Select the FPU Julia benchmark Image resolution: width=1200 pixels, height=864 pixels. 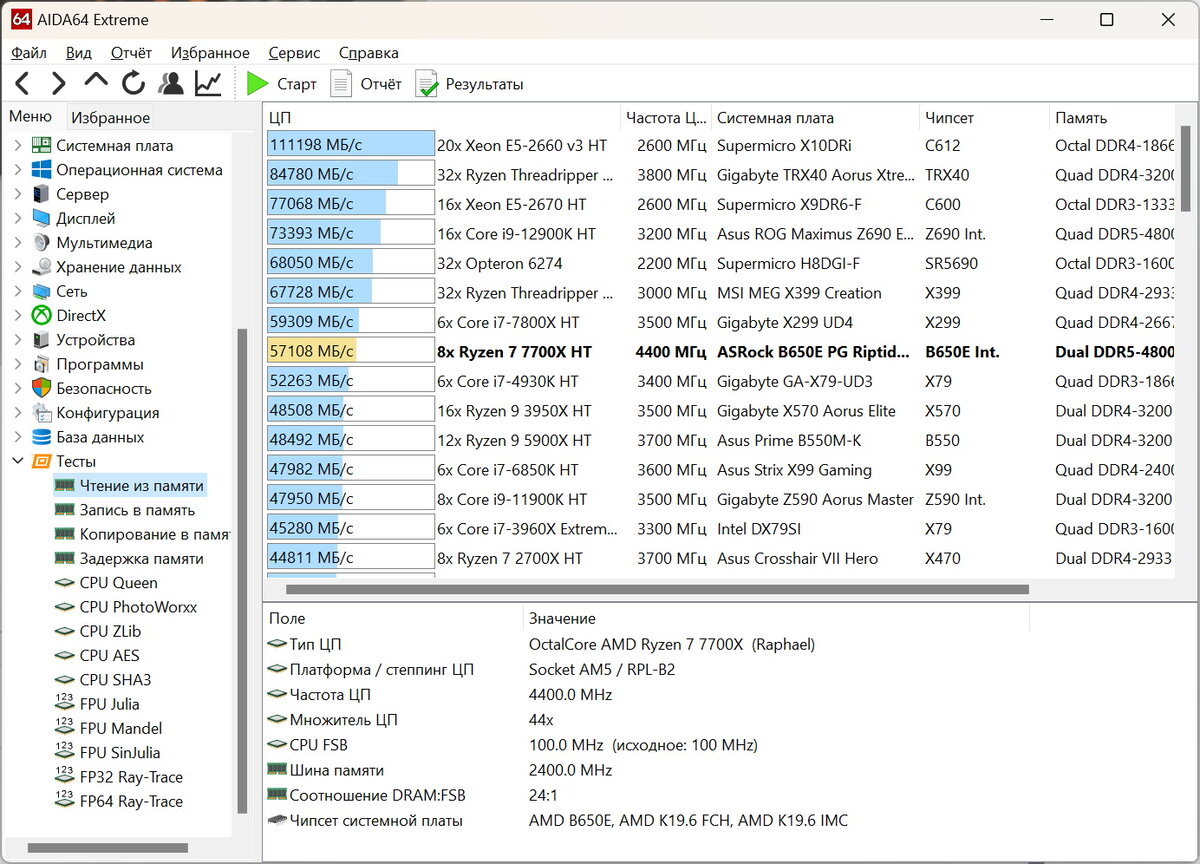pyautogui.click(x=98, y=704)
